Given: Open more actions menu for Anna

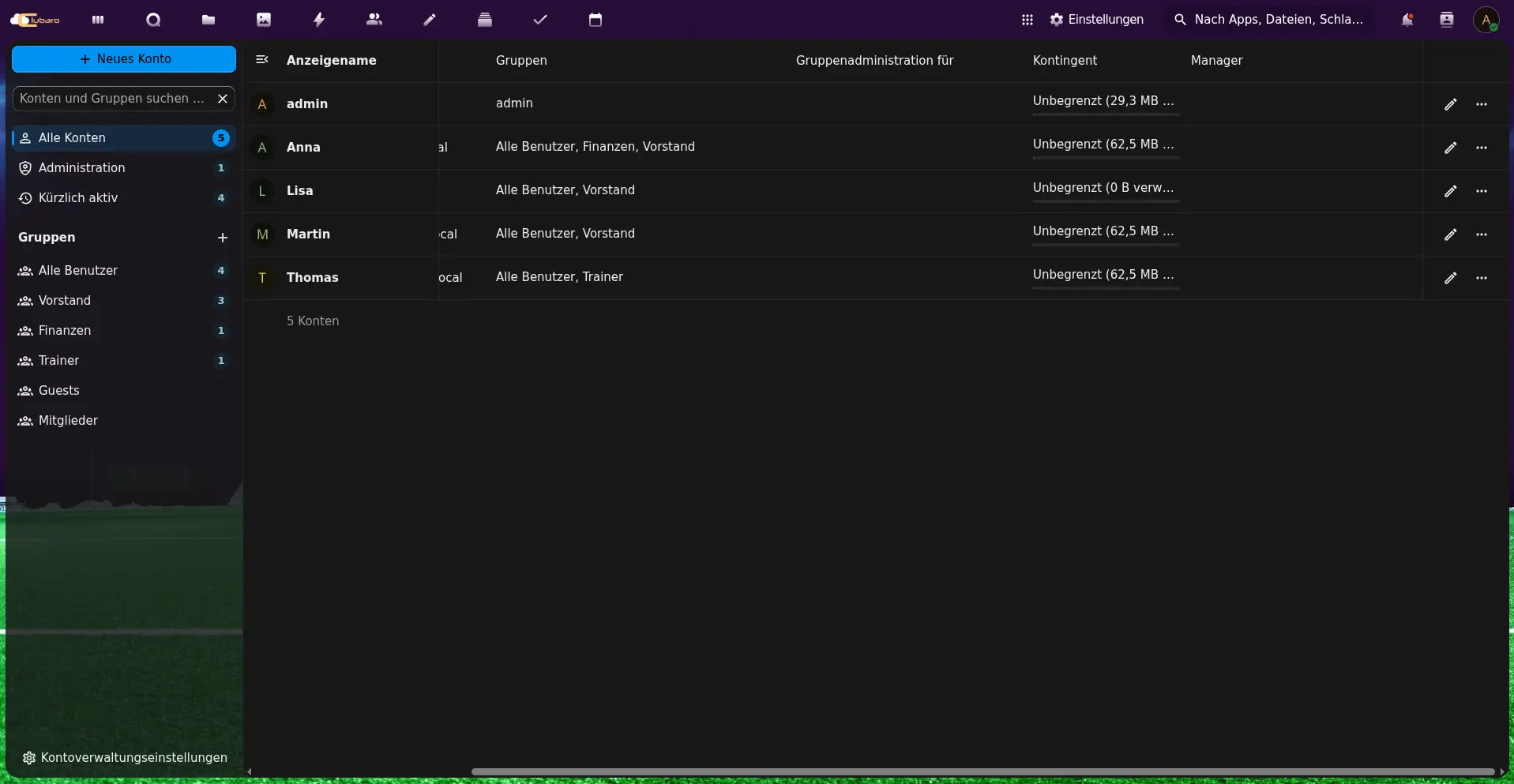Looking at the screenshot, I should [1482, 148].
